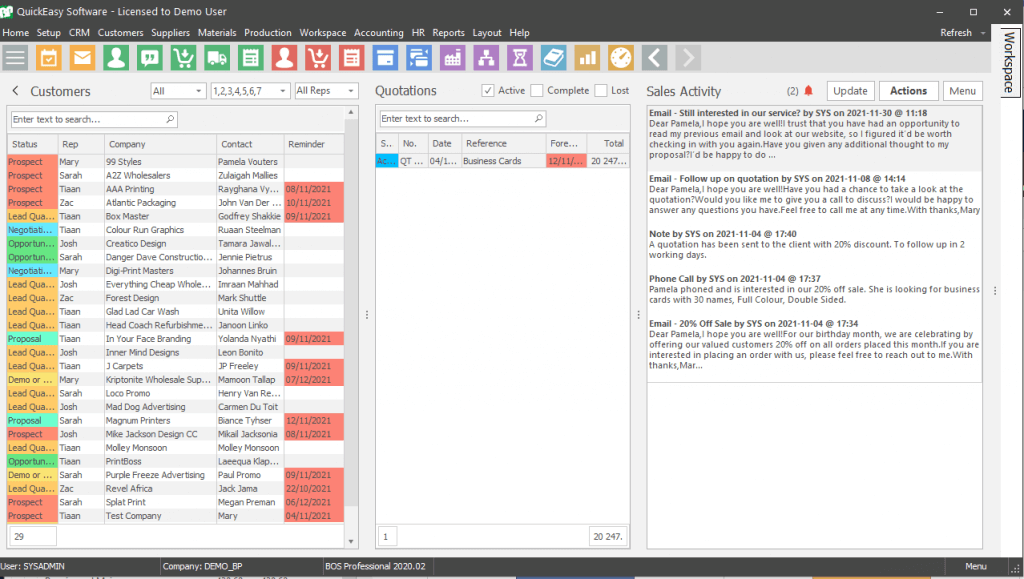Tick the Lost quotations checkbox
The image size is (1024, 579).
(601, 91)
